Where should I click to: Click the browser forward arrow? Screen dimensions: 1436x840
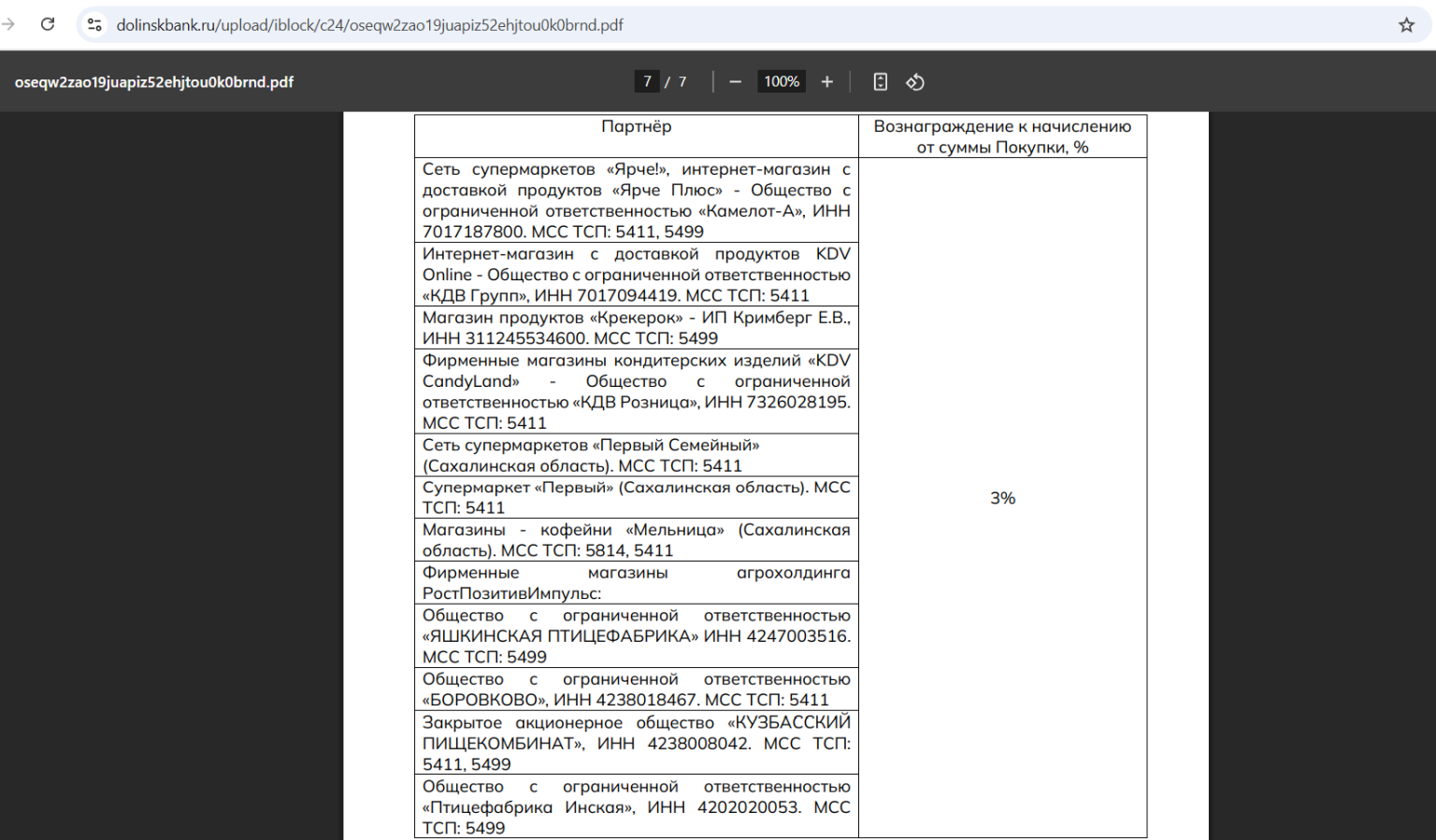click(9, 24)
